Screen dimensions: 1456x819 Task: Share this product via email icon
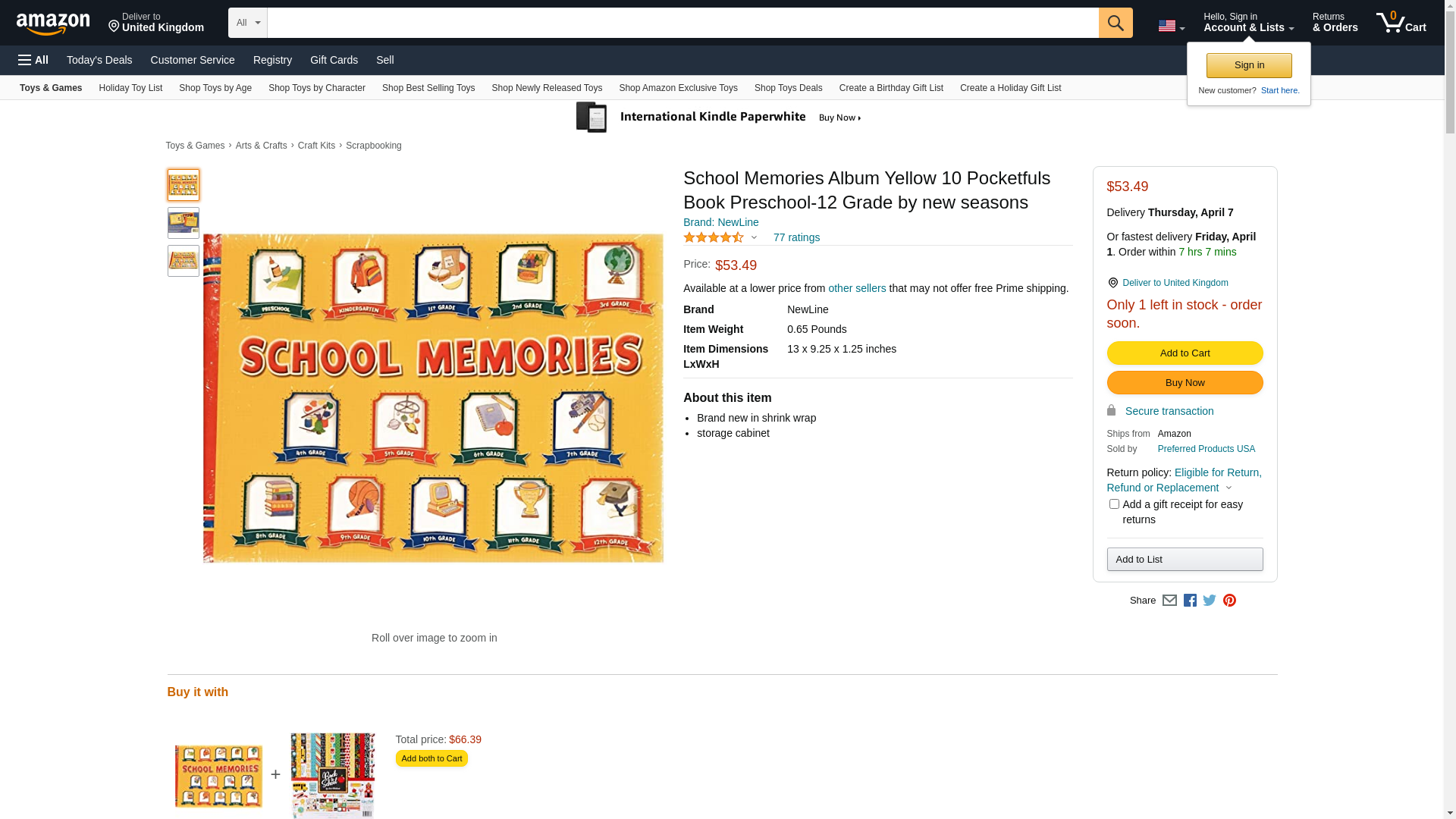click(1169, 601)
